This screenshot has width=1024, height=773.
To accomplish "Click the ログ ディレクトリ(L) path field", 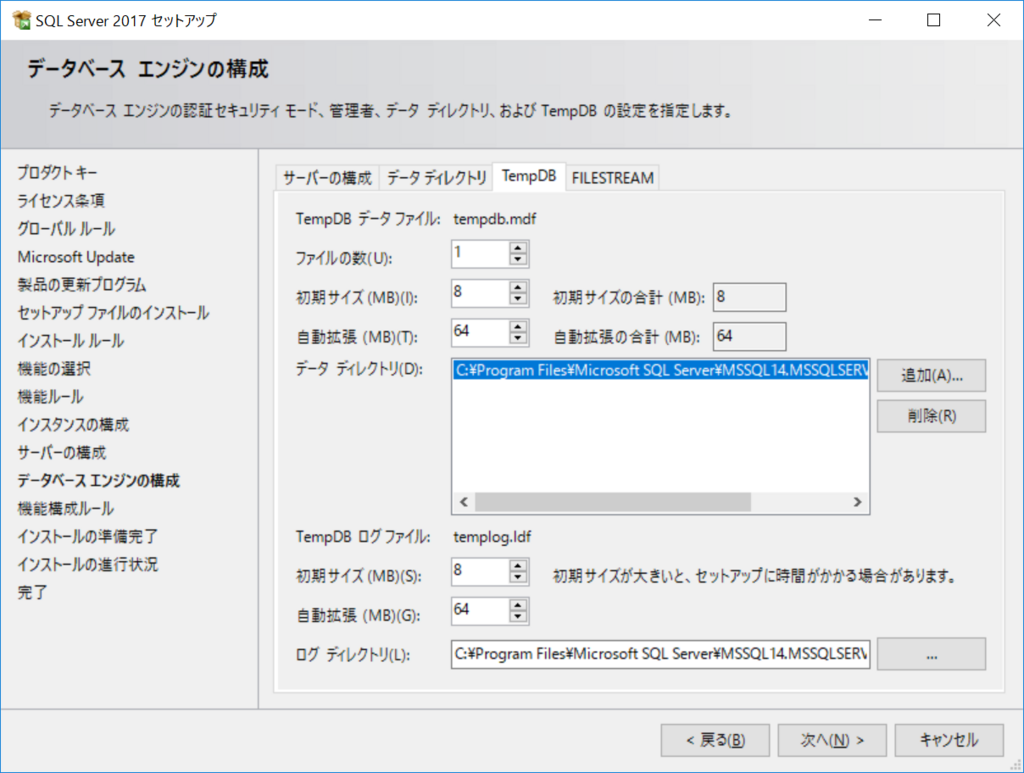I will [660, 654].
